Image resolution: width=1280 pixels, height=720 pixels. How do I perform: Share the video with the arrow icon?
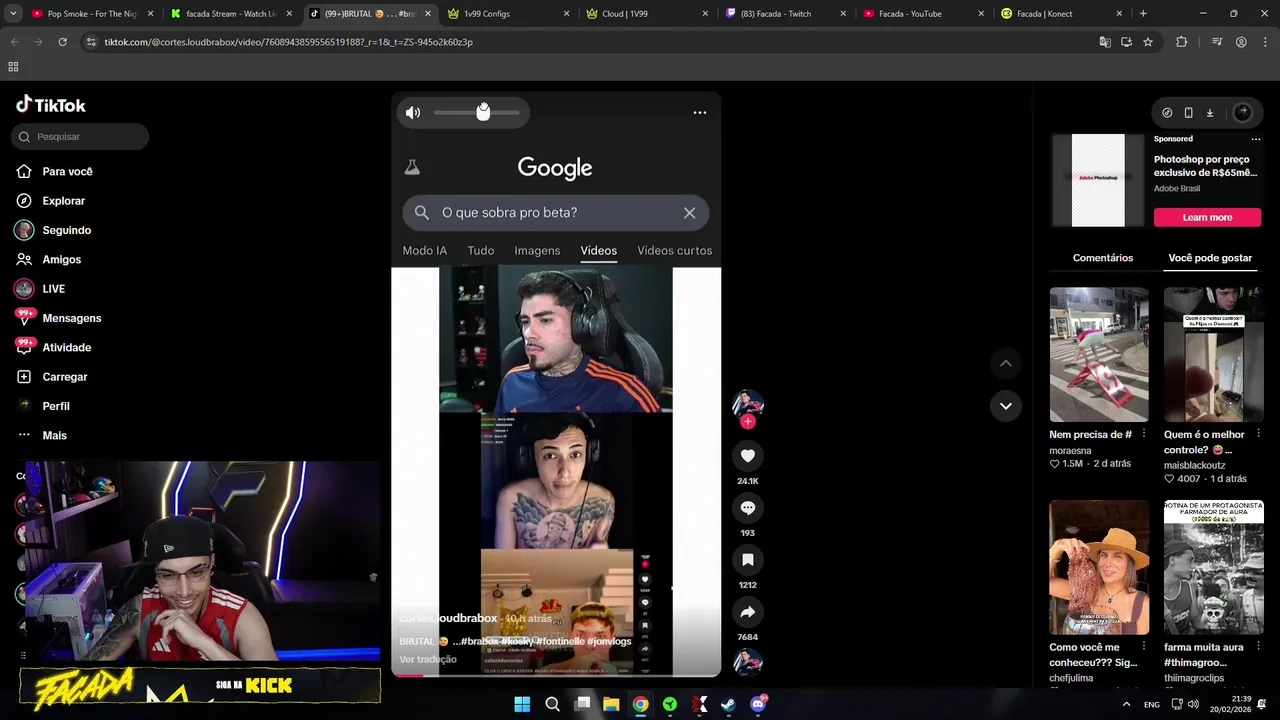coord(747,612)
